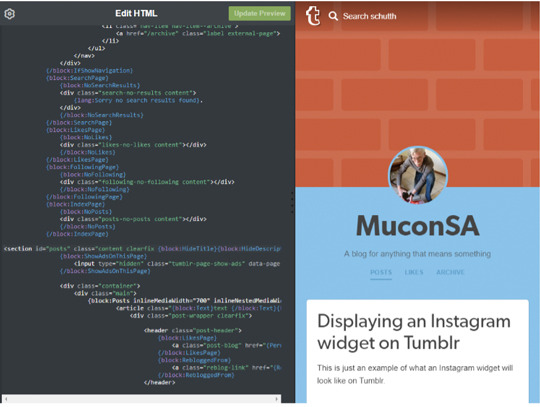Click the Update Preview button
This screenshot has width=540, height=407.
260,13
